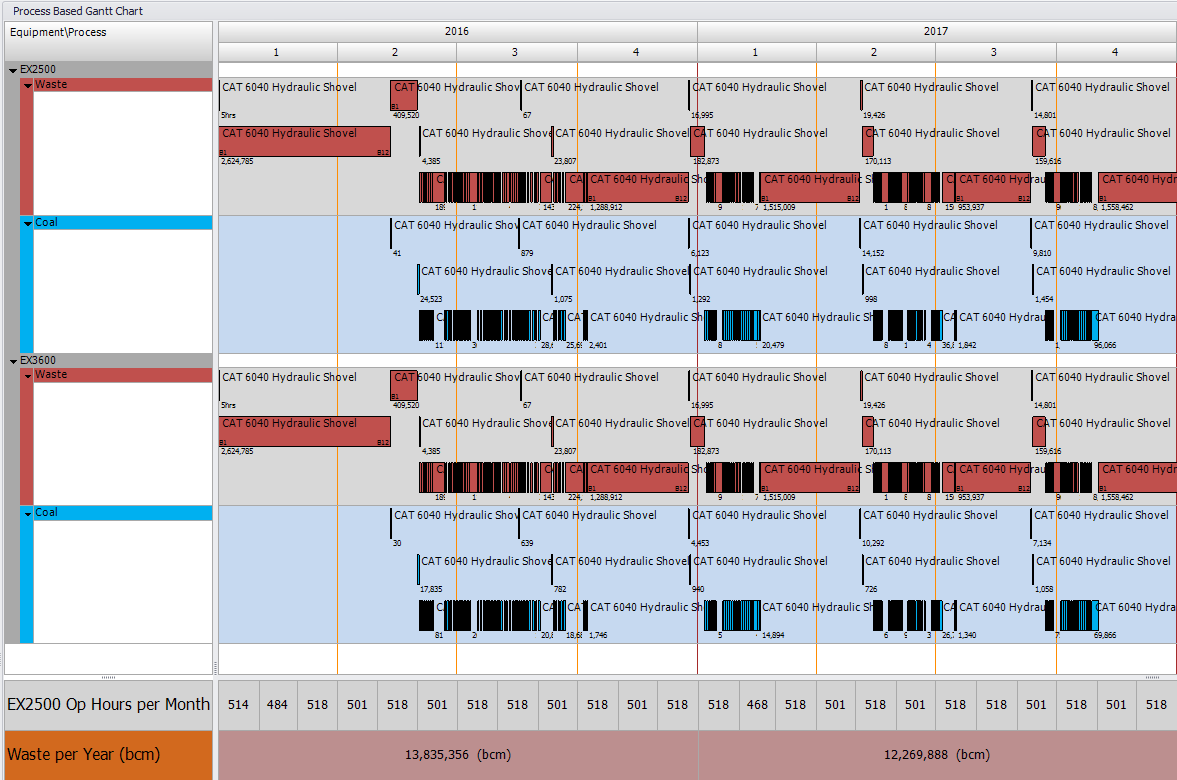Click Coal value 639

click(x=527, y=544)
